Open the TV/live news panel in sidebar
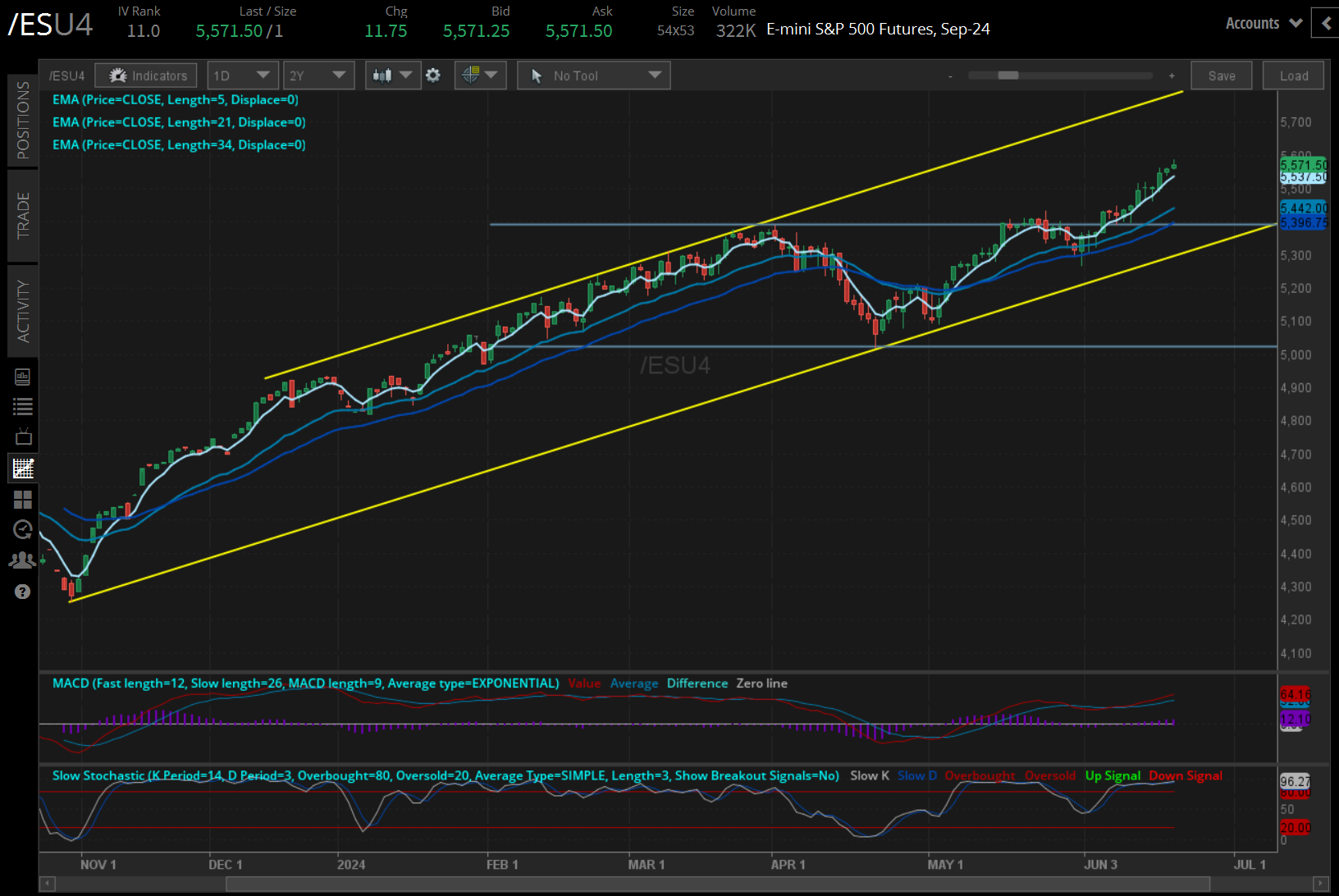 [x=23, y=436]
